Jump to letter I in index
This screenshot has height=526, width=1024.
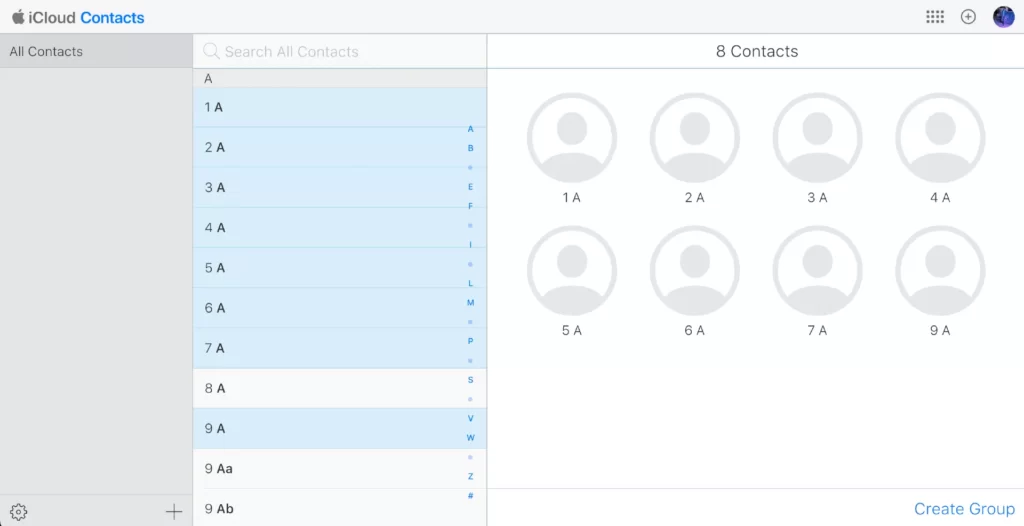pos(470,245)
